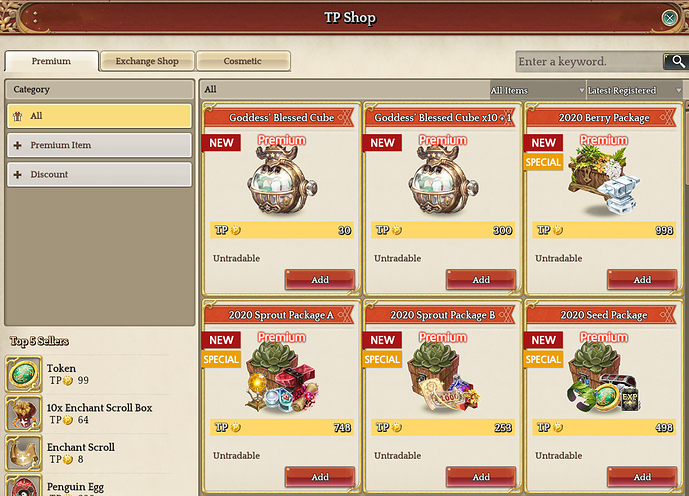This screenshot has height=496, width=689.
Task: Select the All category in sidebar
Action: [99, 116]
